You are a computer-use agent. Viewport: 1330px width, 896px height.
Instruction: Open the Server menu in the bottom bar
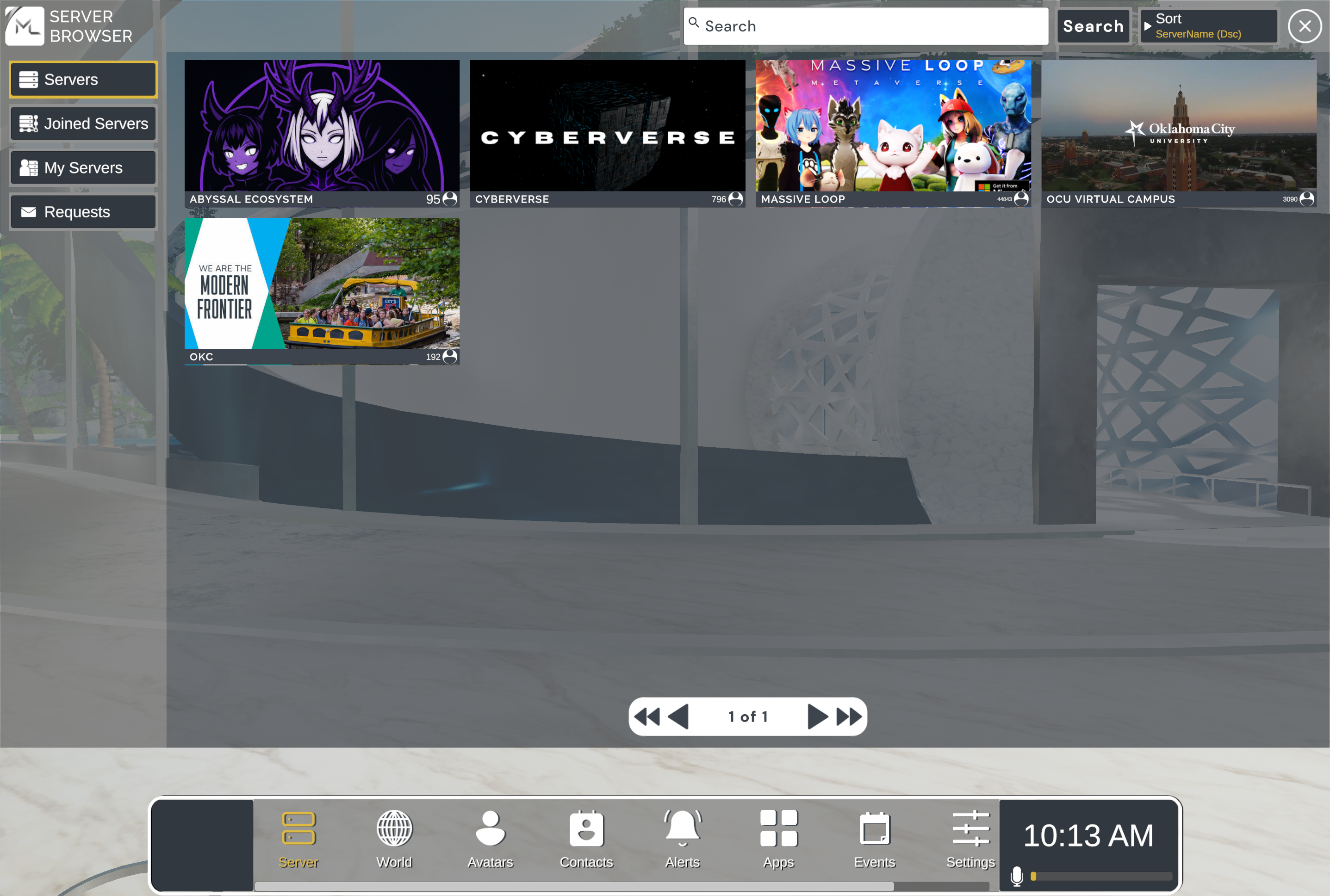tap(298, 840)
